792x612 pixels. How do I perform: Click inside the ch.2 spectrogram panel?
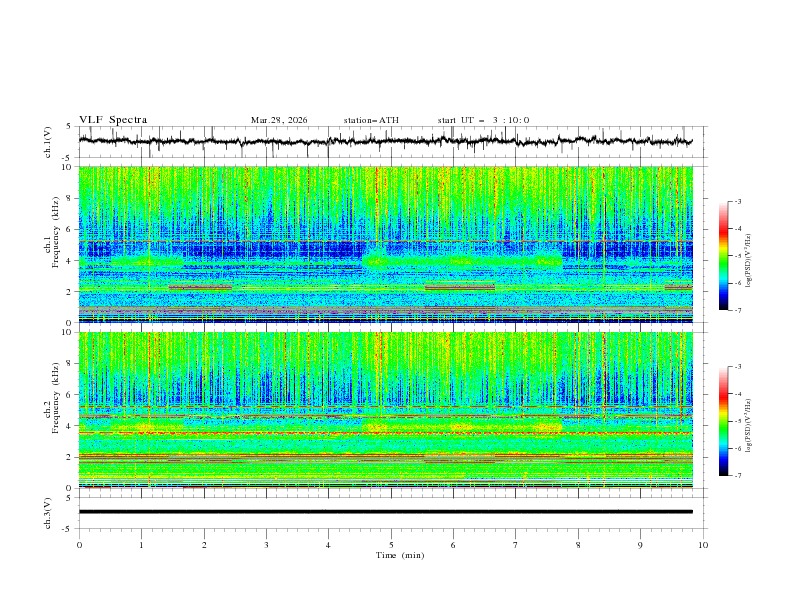click(x=385, y=410)
